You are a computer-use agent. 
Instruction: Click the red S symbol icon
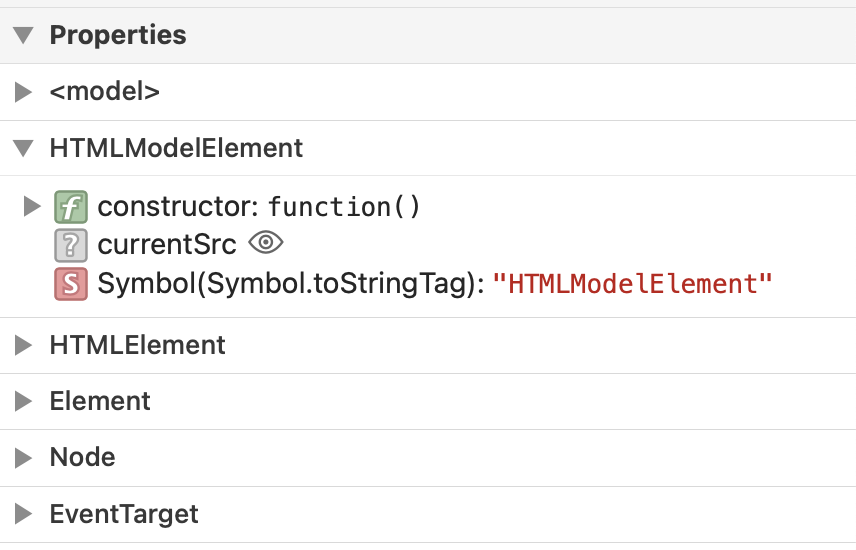pyautogui.click(x=70, y=284)
